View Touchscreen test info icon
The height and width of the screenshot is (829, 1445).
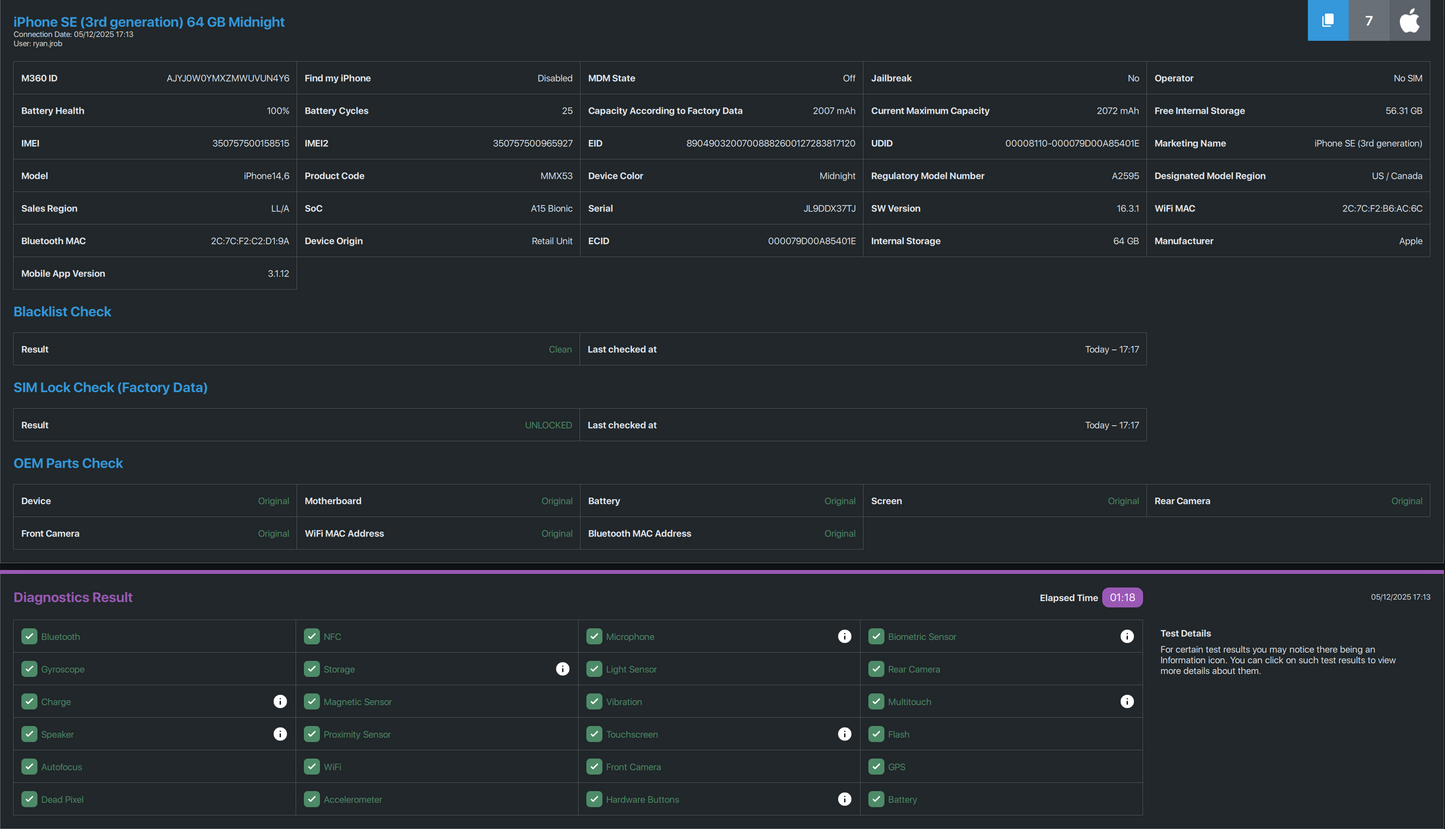coord(844,734)
